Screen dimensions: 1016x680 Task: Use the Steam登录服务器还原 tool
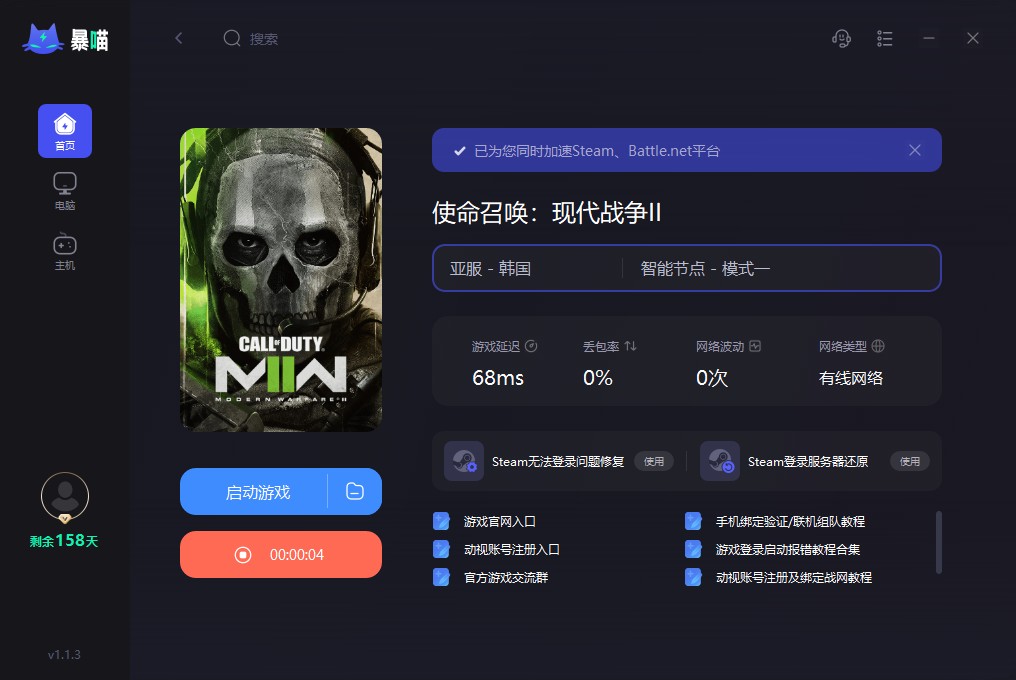(910, 462)
